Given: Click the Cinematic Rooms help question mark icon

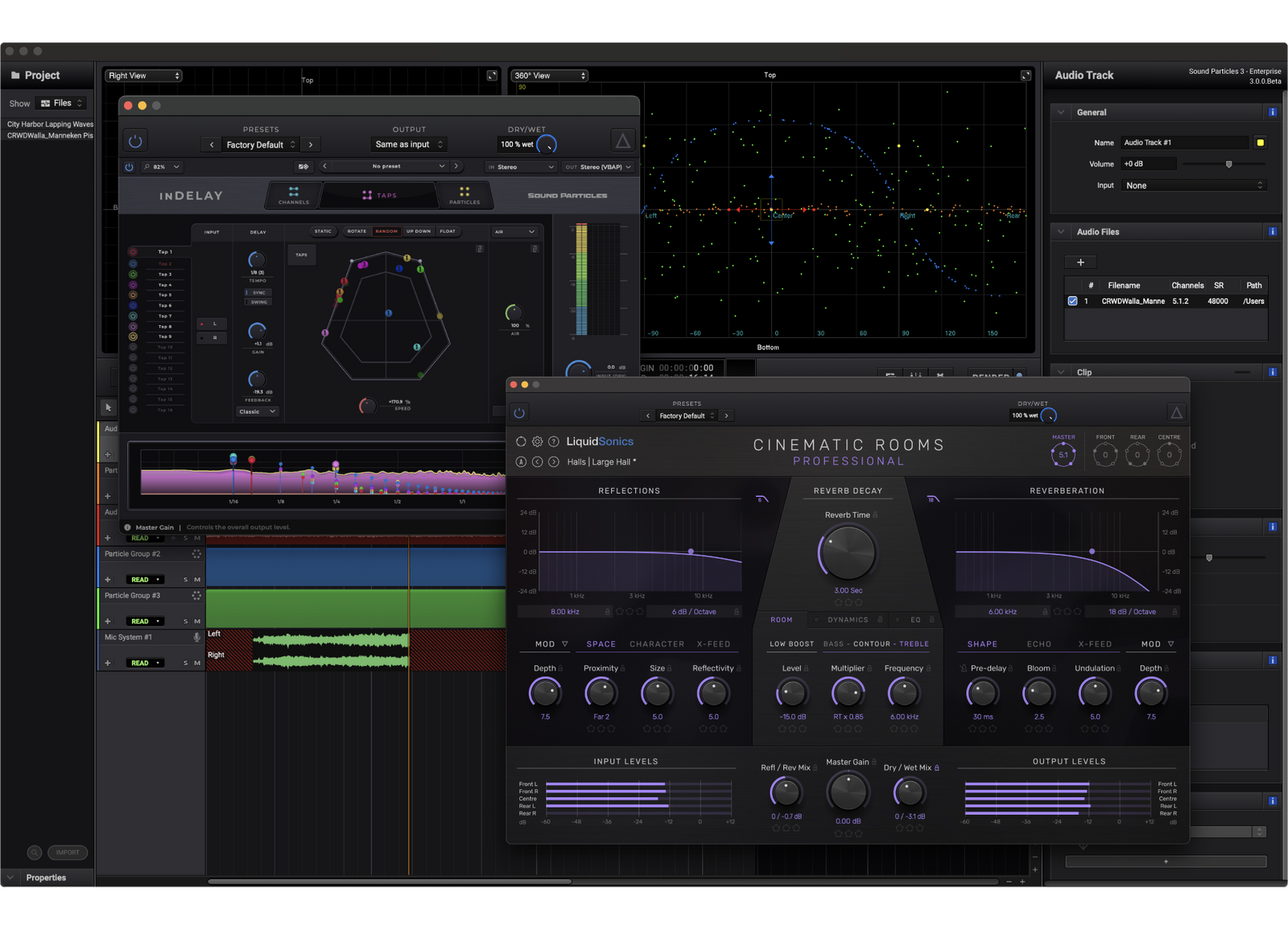Looking at the screenshot, I should click(x=554, y=441).
